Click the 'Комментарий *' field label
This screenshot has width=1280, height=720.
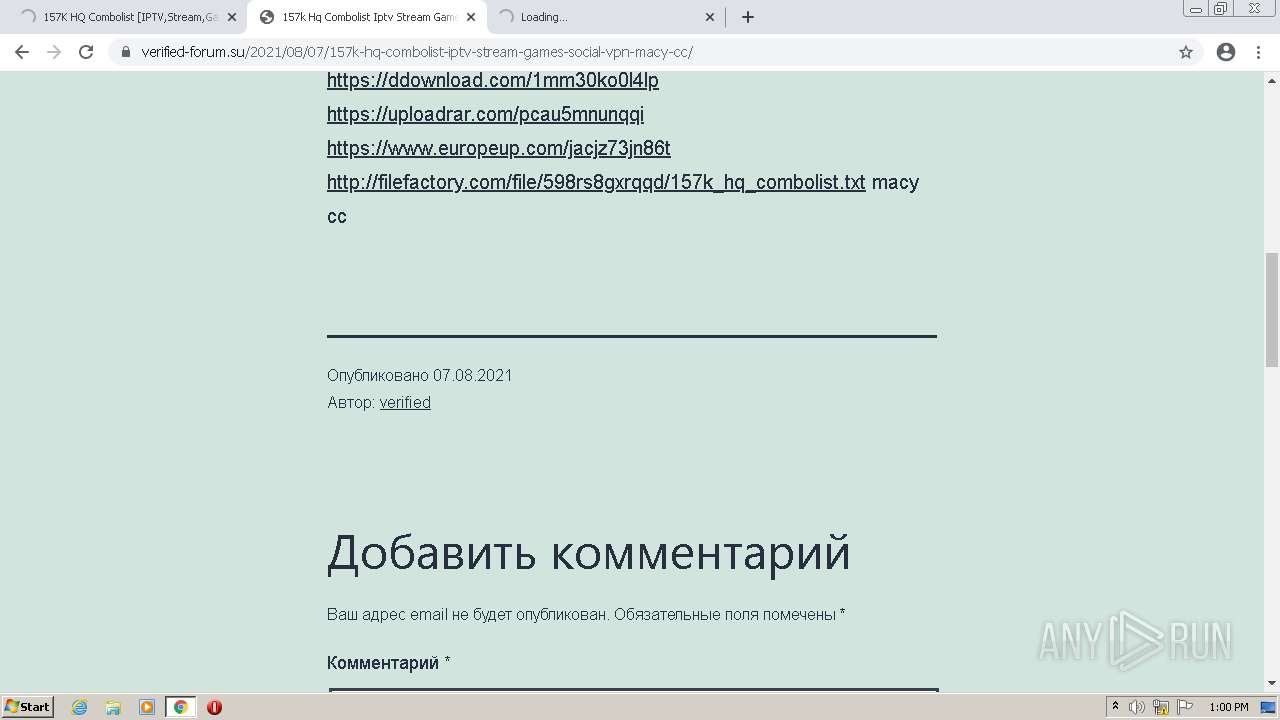point(388,663)
